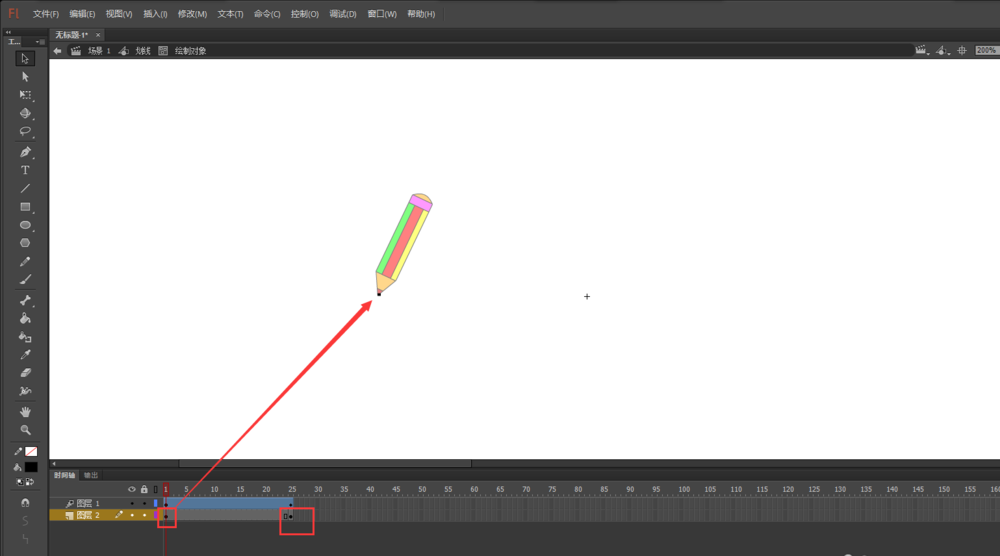1000x556 pixels.
Task: Toggle blue outline swatch of 图层 1
Action: click(x=156, y=504)
